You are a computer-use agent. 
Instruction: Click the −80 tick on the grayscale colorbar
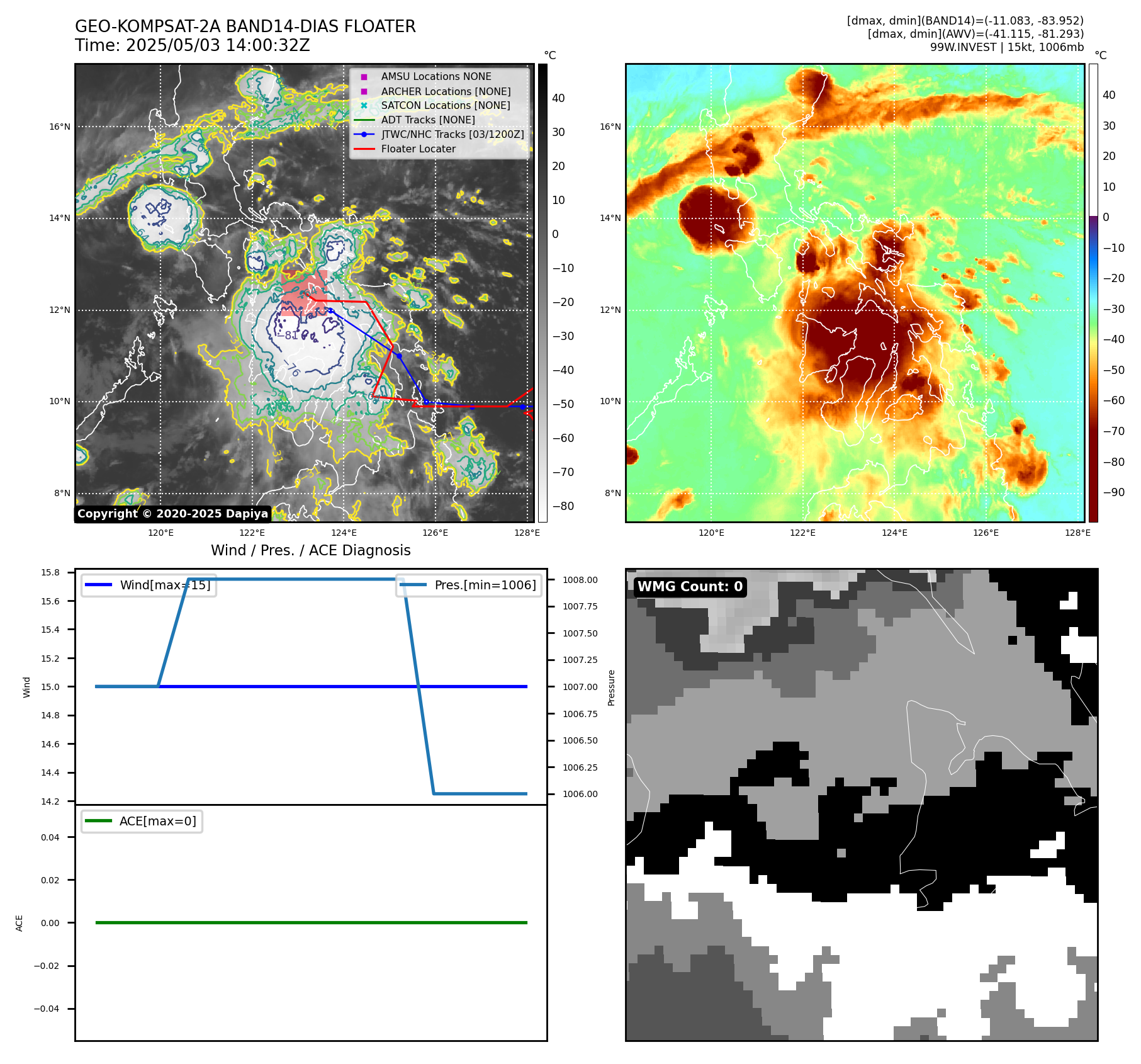pos(563,506)
